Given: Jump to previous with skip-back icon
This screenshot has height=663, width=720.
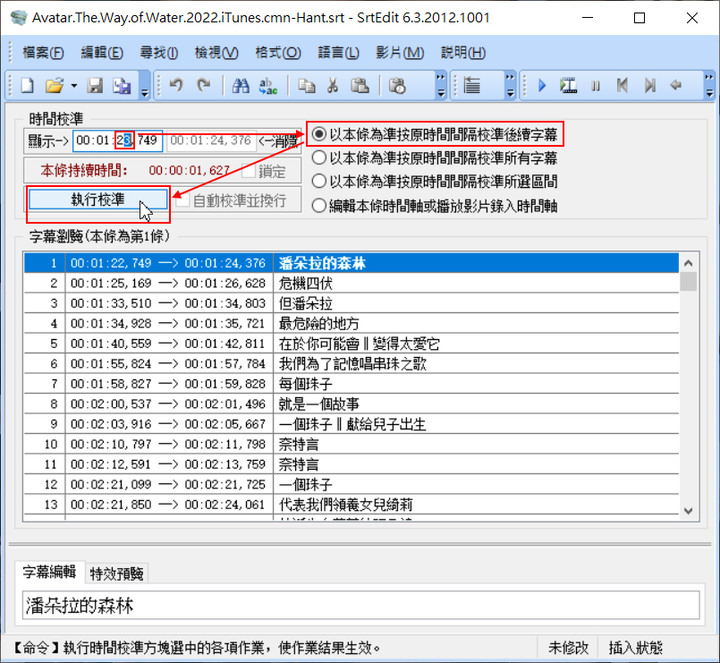Looking at the screenshot, I should [x=622, y=85].
